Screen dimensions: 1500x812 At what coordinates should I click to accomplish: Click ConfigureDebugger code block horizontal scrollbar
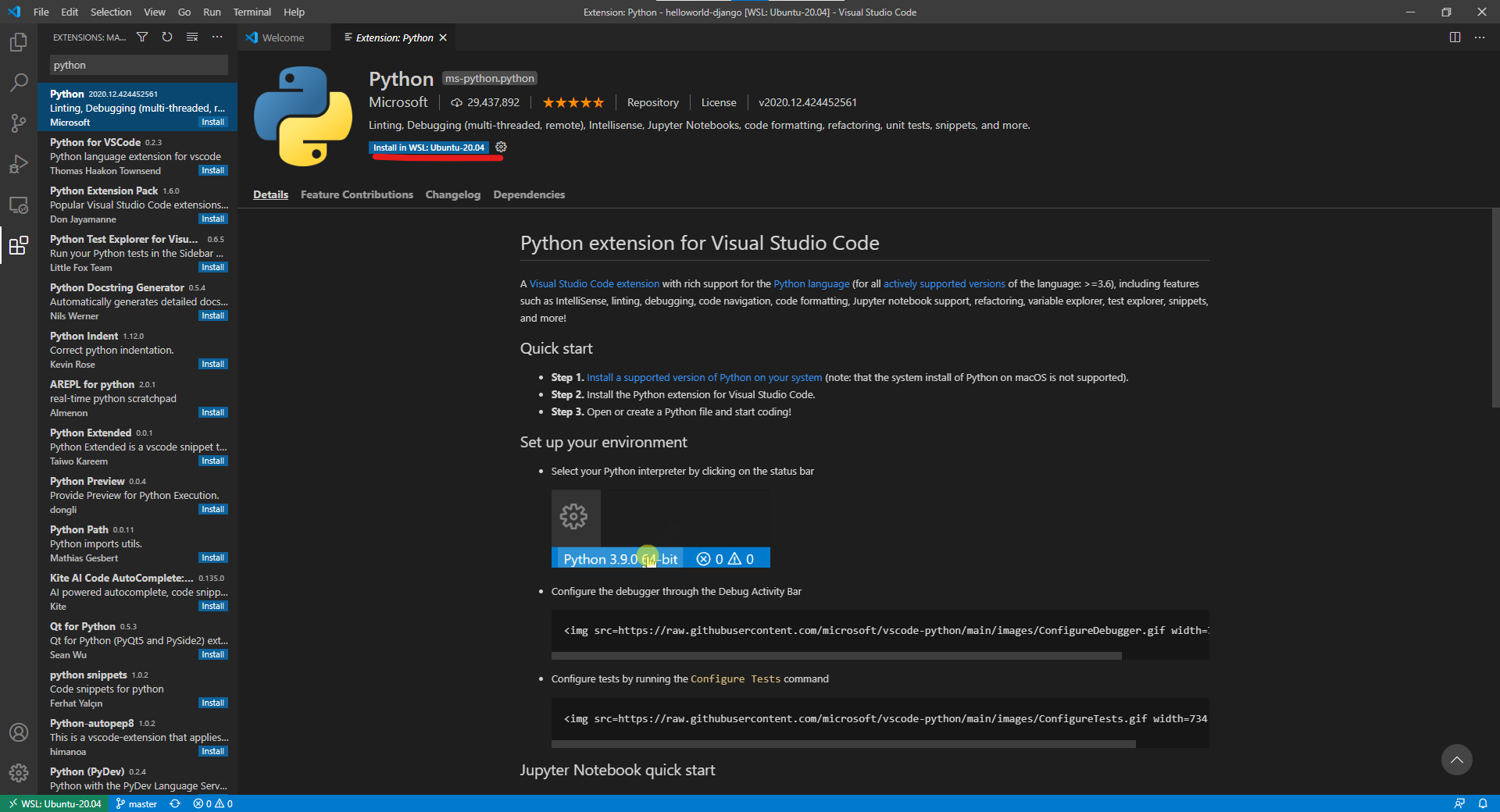click(x=837, y=656)
